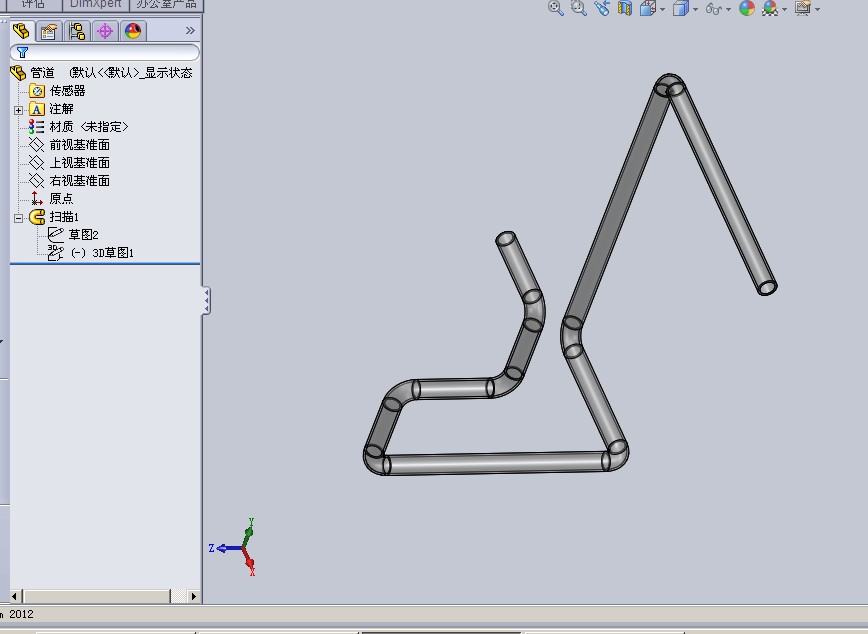Expand the 注解 annotations node

(19, 108)
